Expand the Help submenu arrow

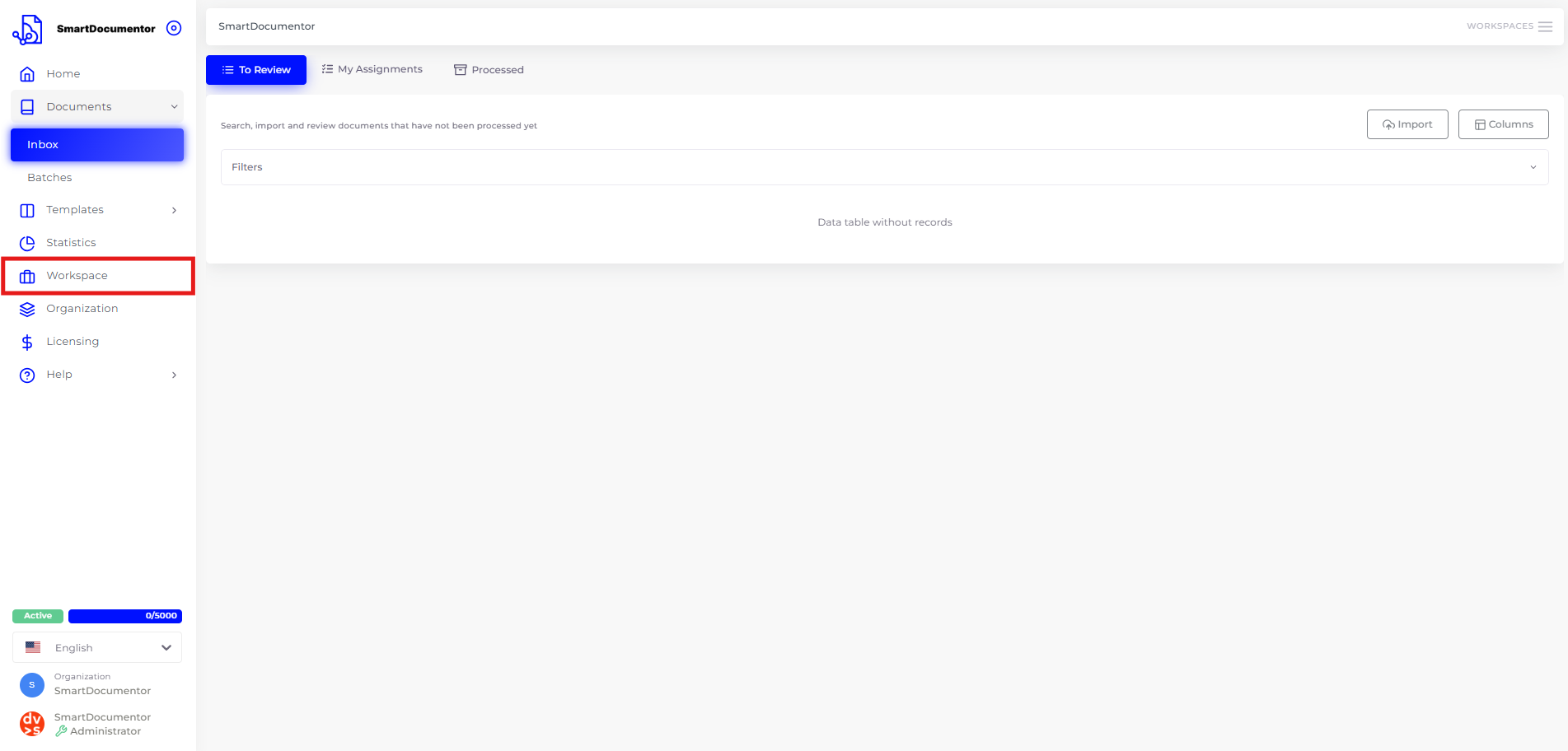(174, 375)
